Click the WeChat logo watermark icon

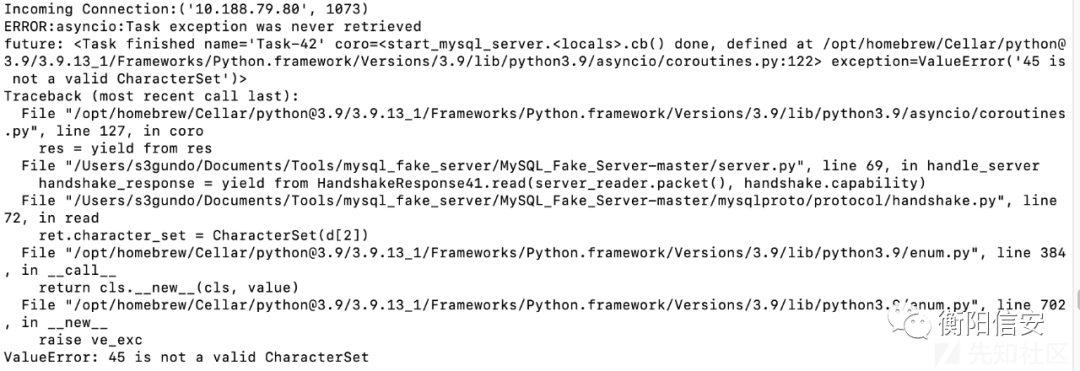click(910, 323)
